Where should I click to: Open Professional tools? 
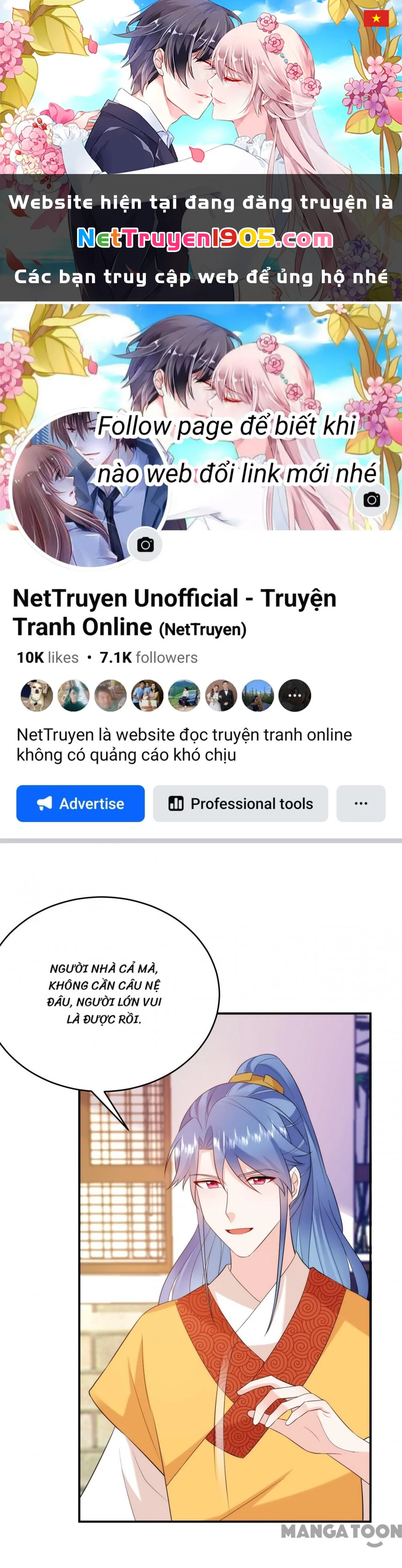pos(240,803)
